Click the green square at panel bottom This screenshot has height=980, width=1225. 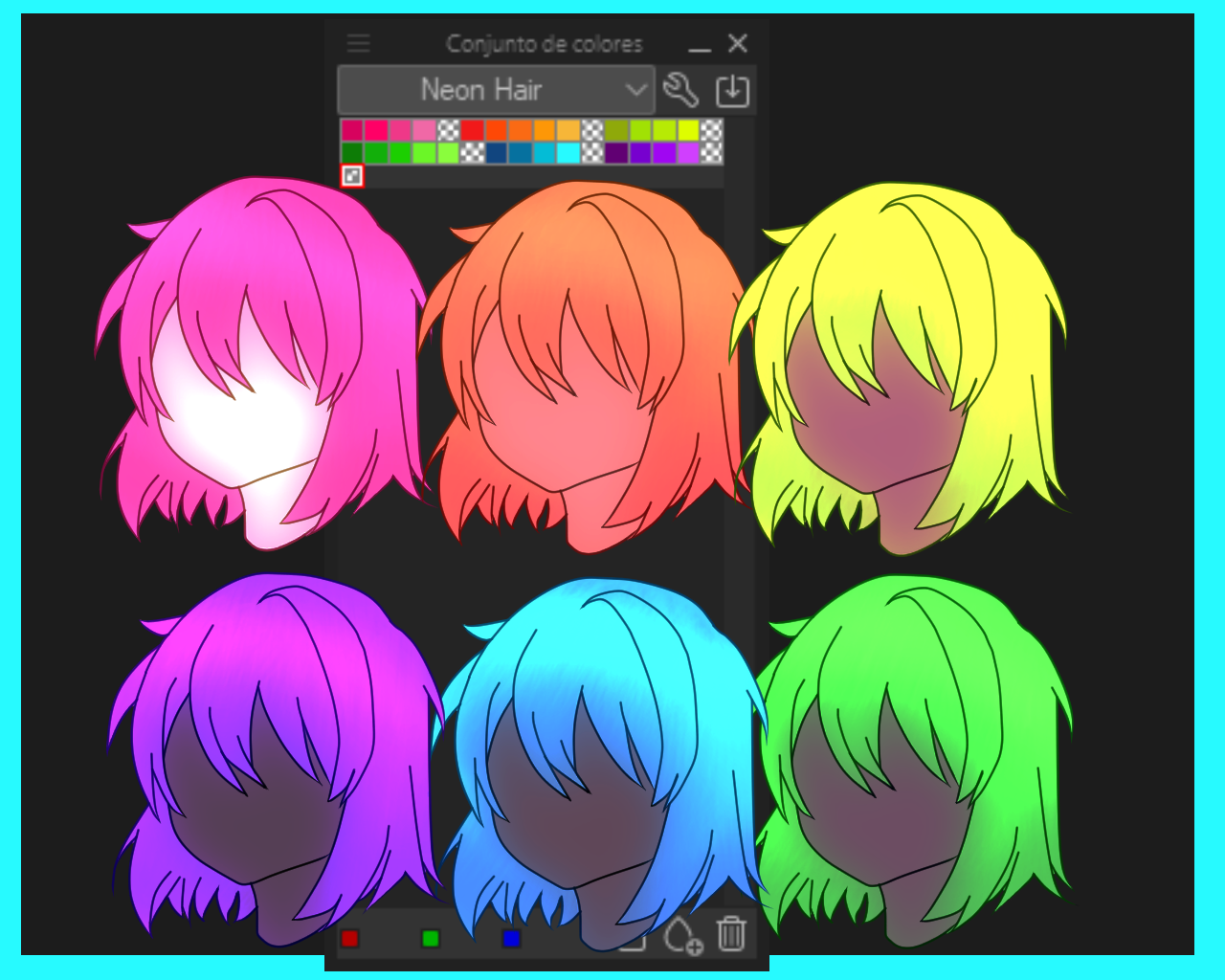(x=431, y=938)
